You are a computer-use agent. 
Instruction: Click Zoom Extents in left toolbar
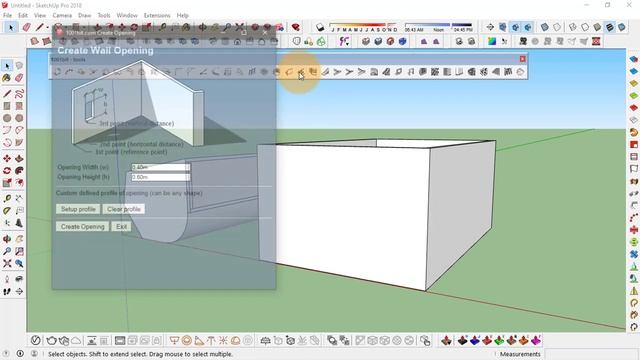coord(7,263)
